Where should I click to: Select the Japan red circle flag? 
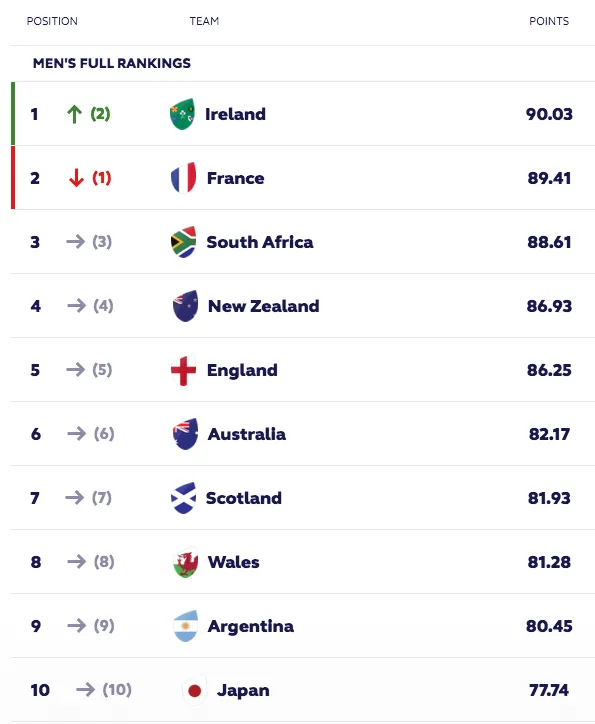pos(194,690)
